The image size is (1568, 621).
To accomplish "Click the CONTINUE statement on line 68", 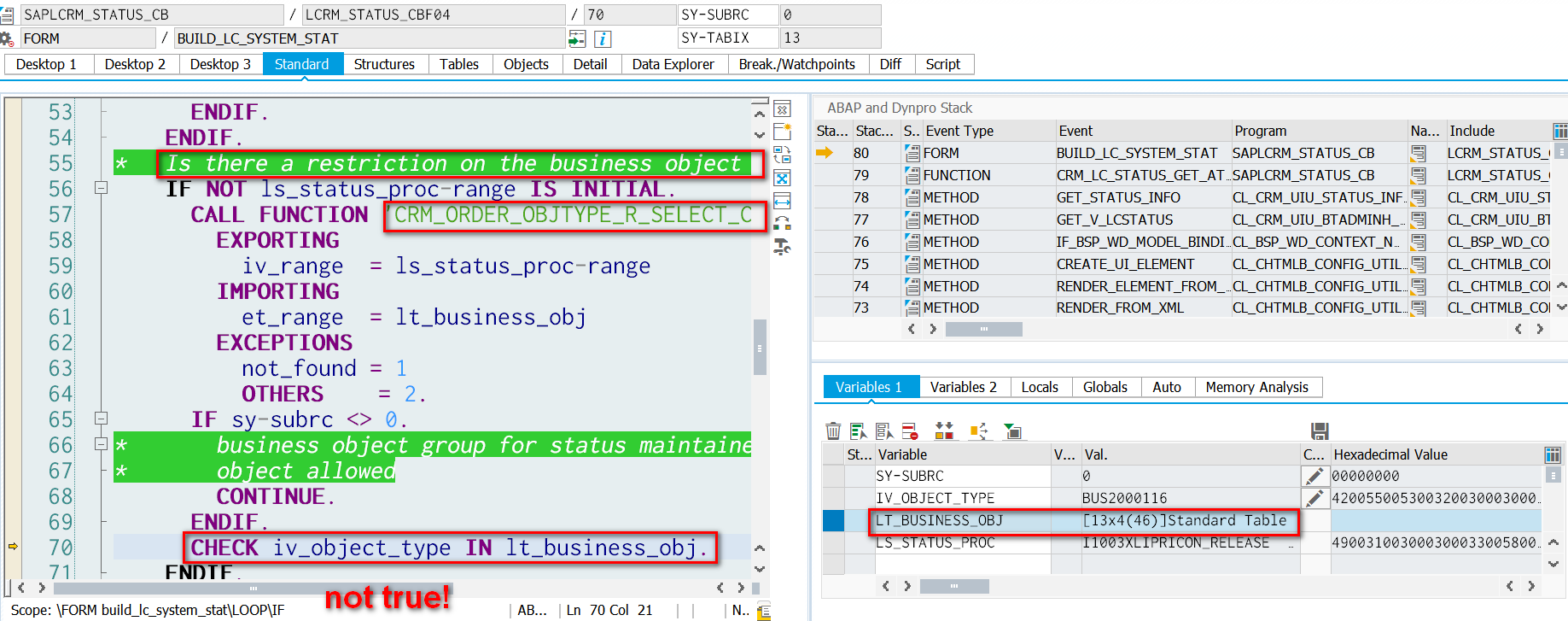I will pos(276,496).
